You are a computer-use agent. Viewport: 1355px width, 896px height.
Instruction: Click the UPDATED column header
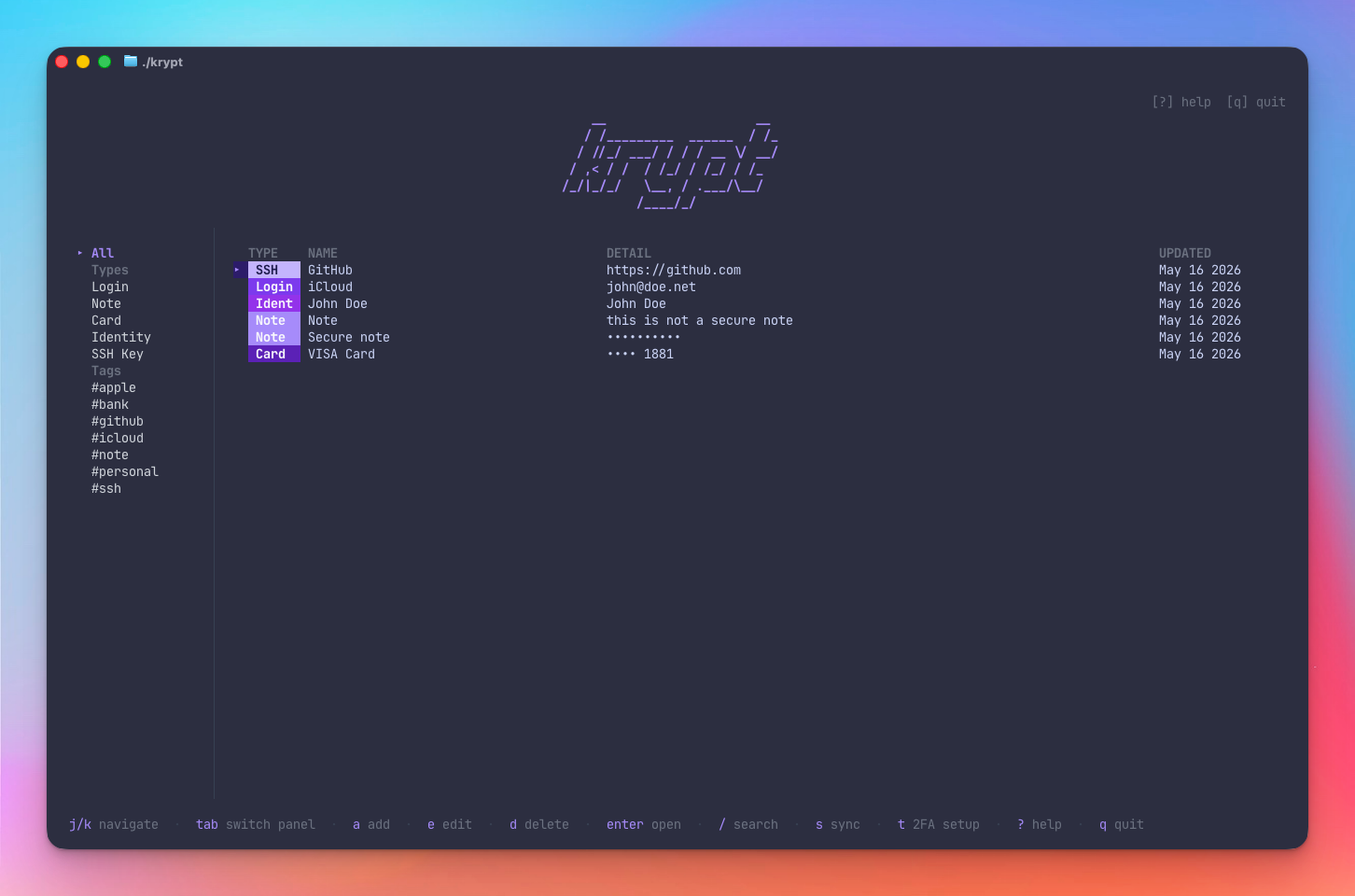click(x=1185, y=253)
